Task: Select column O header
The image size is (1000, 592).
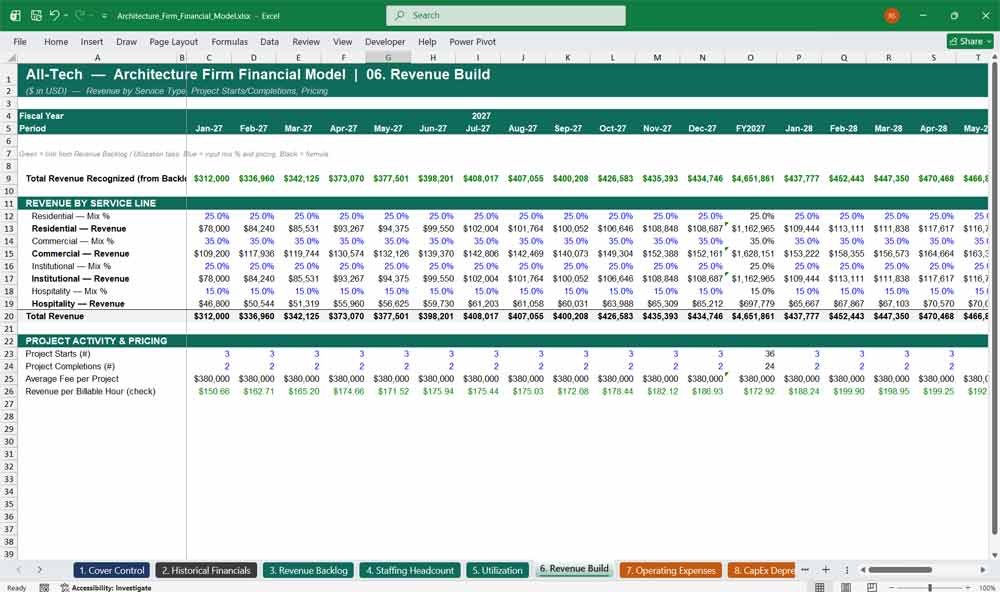Action: point(750,57)
